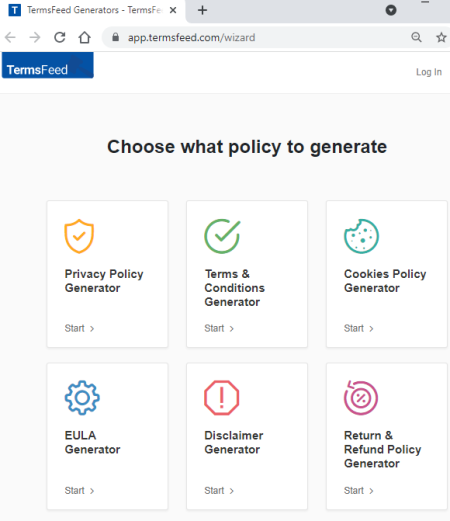450x521 pixels.
Task: Start the EULA Generator
Action: pos(79,491)
